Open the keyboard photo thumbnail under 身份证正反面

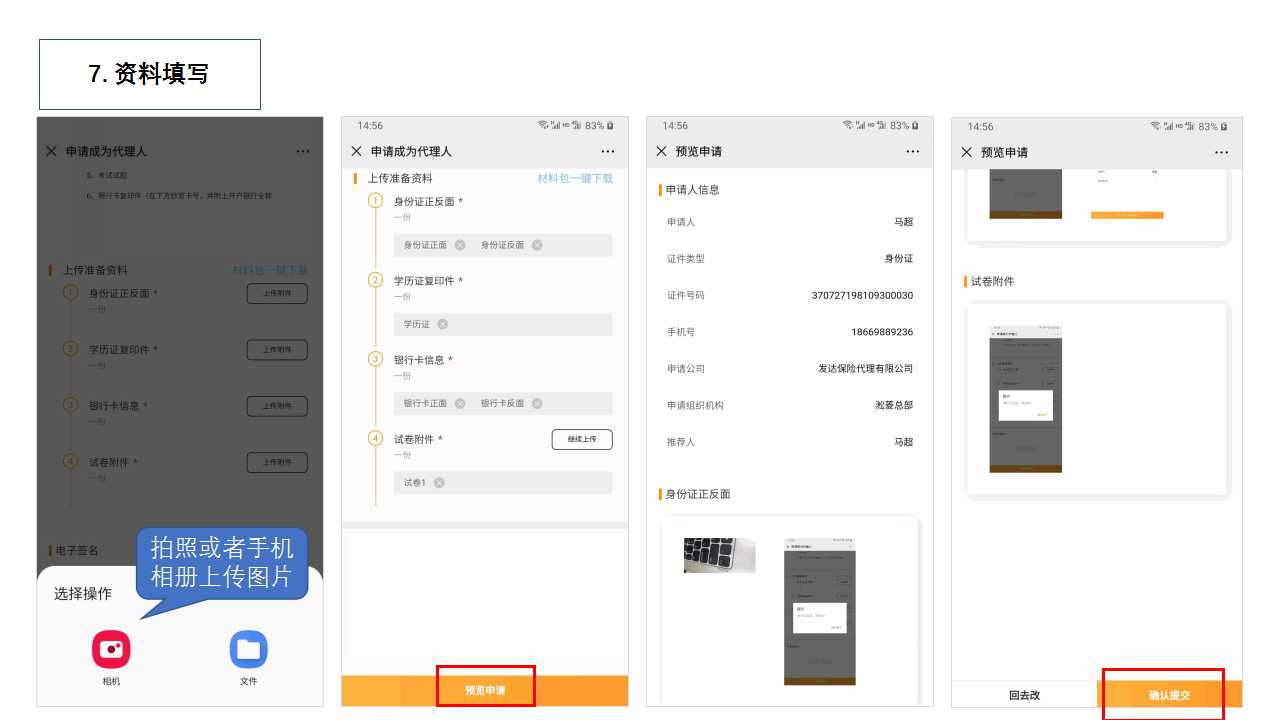point(719,555)
